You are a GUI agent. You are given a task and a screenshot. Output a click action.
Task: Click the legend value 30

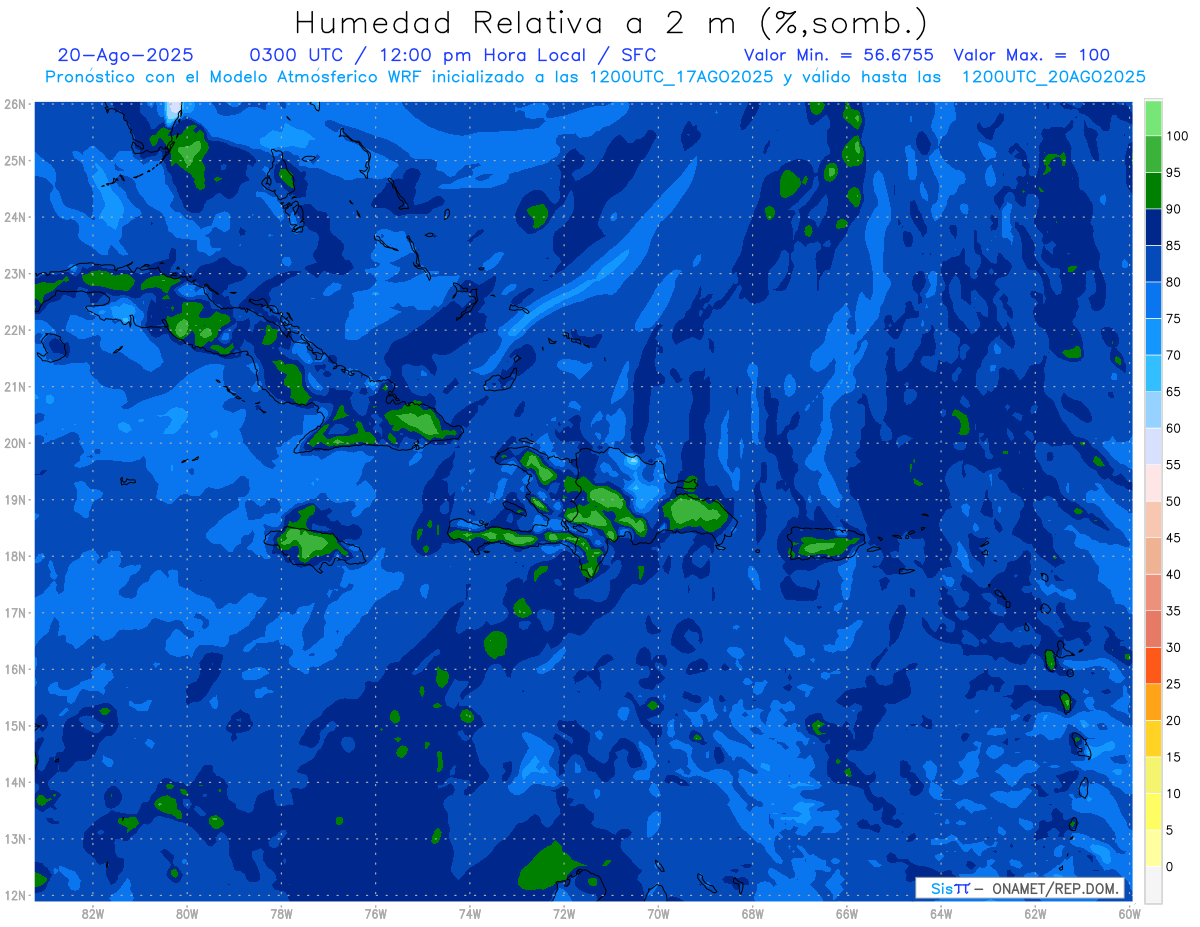click(x=1173, y=647)
